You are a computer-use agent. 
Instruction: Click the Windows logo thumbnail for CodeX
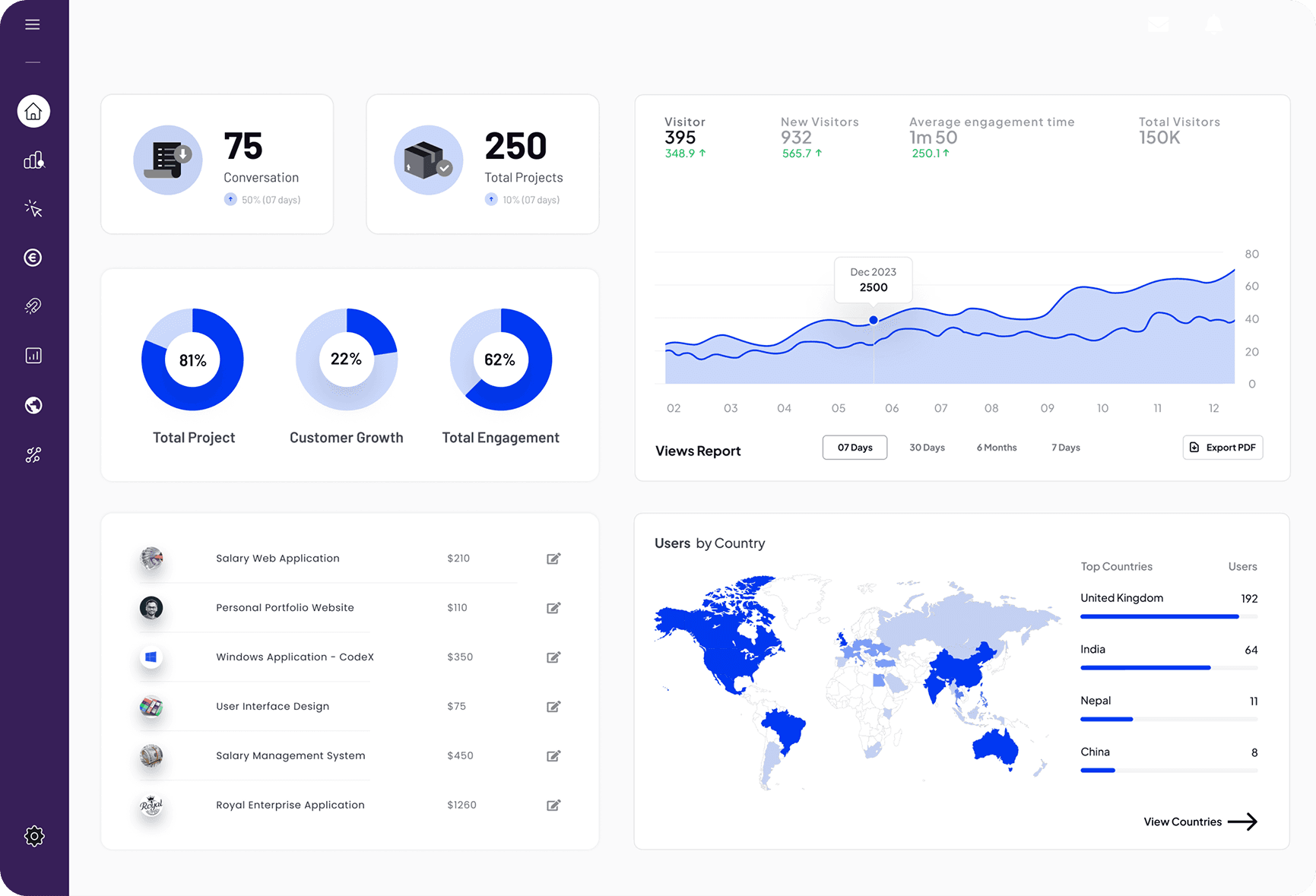pyautogui.click(x=151, y=657)
